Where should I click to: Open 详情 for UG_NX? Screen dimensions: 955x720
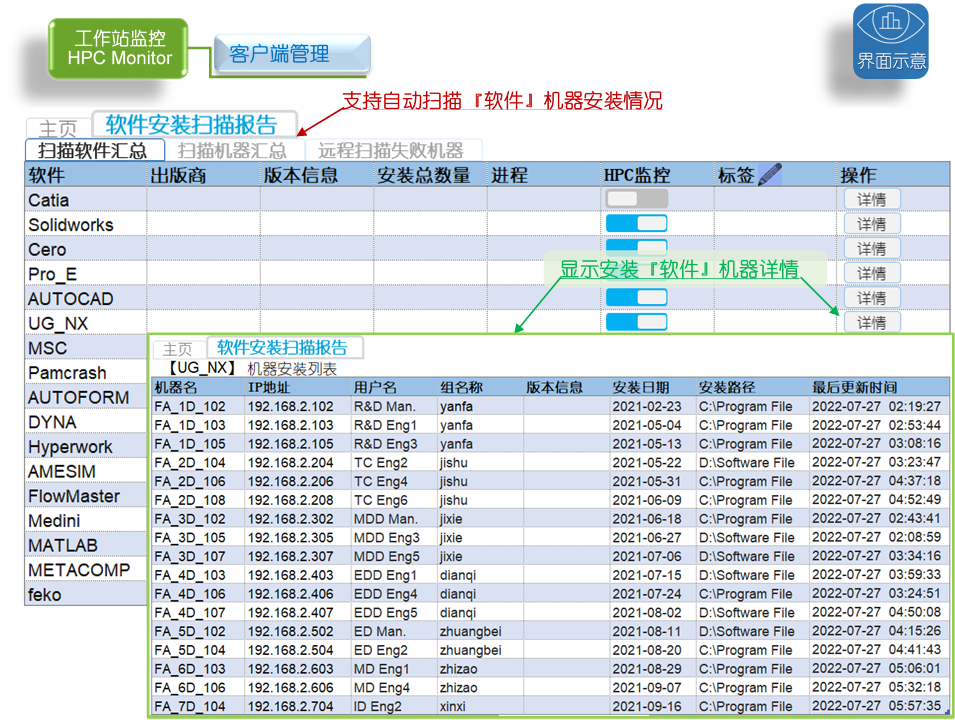tap(872, 323)
